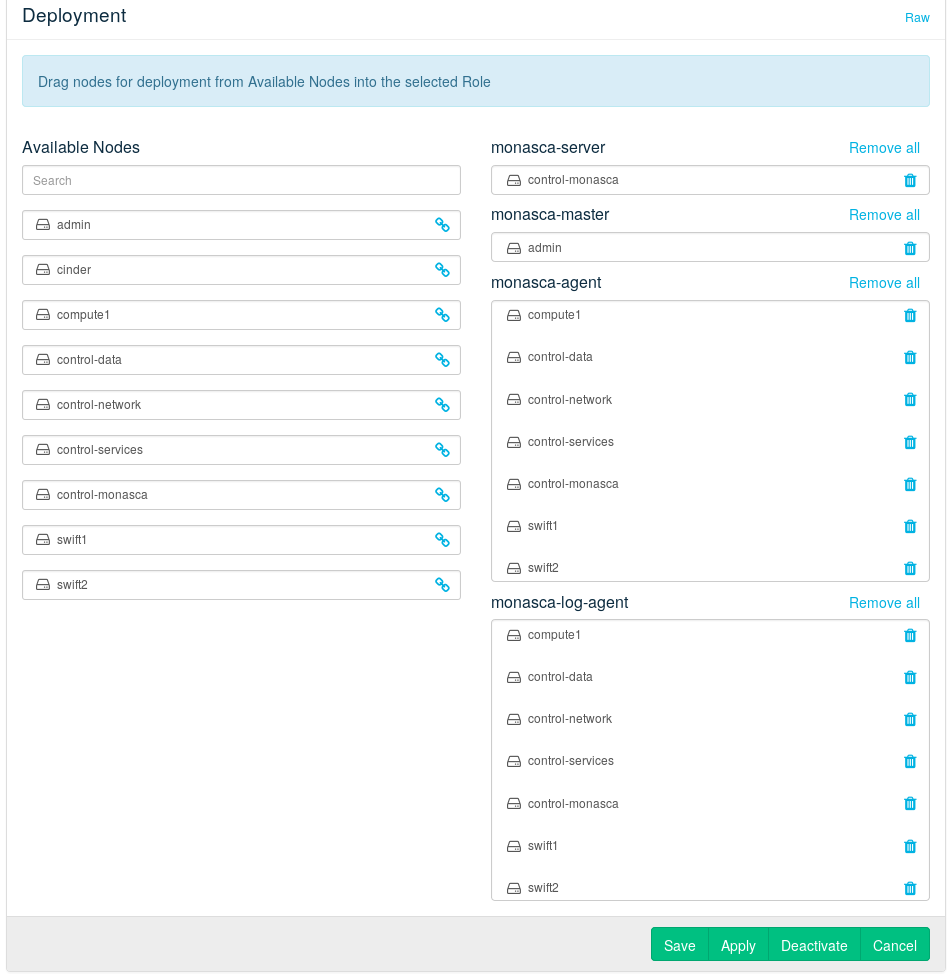Open the Raw view link
951x977 pixels.
tap(917, 18)
